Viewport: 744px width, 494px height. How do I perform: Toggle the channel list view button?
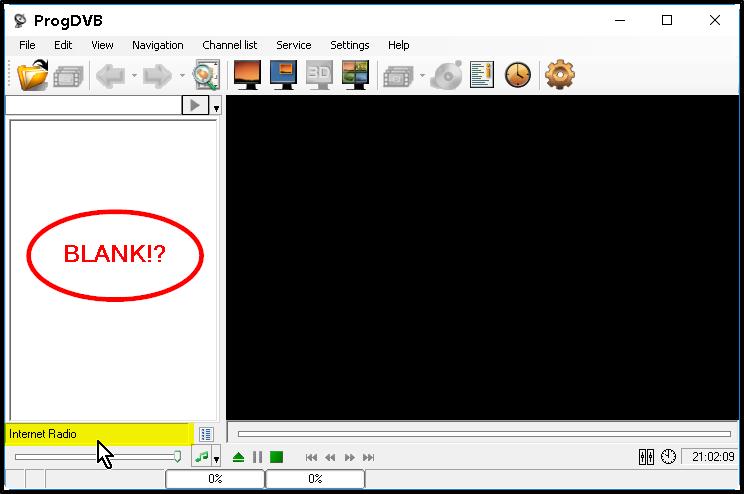coord(206,434)
